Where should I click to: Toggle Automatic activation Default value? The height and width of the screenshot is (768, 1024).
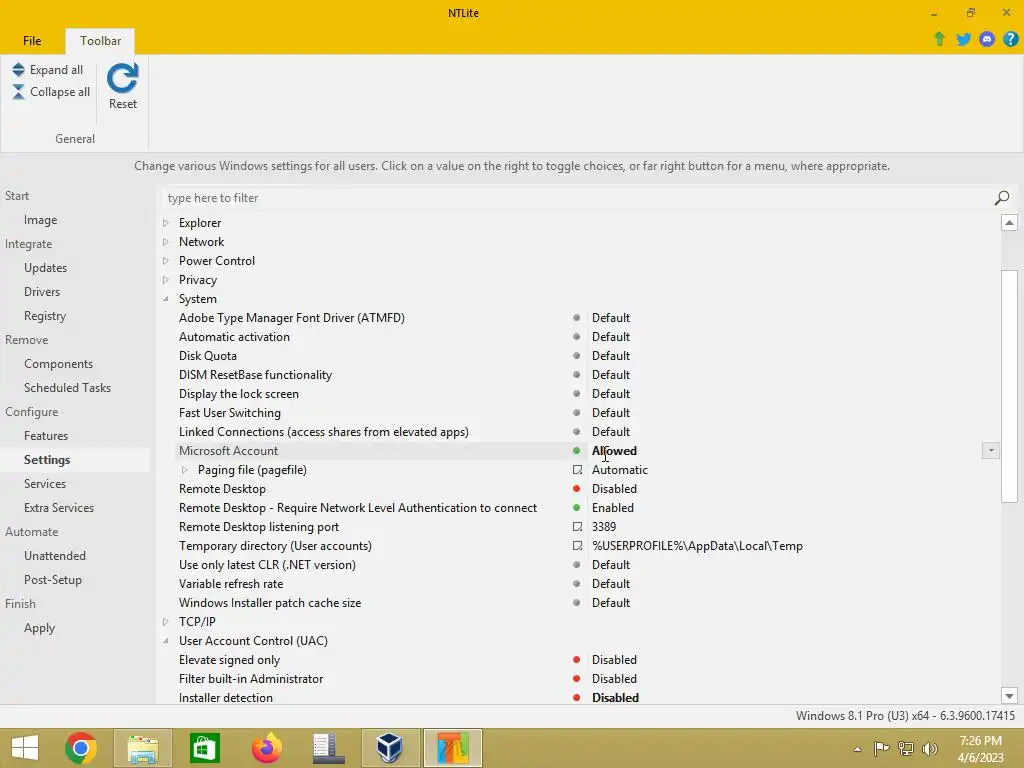coord(611,337)
